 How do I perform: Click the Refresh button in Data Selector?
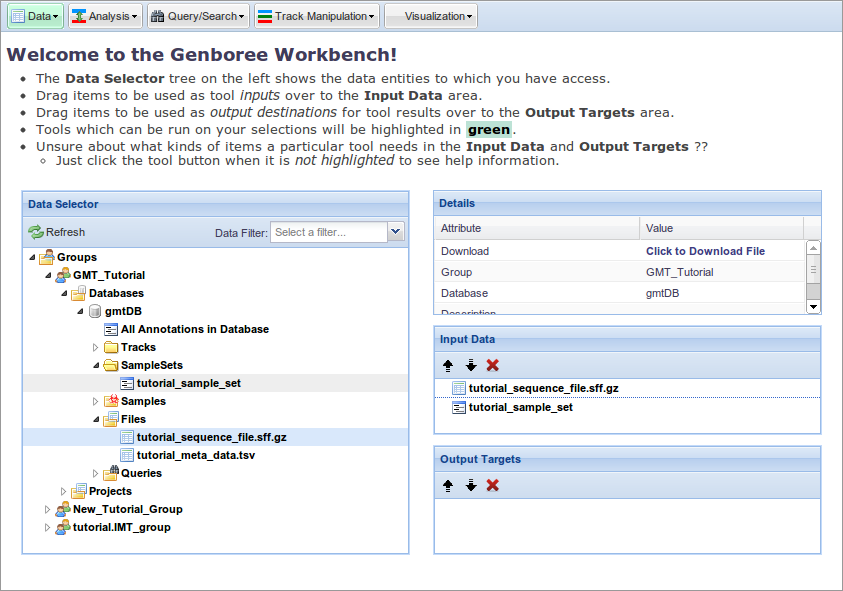pyautogui.click(x=57, y=232)
